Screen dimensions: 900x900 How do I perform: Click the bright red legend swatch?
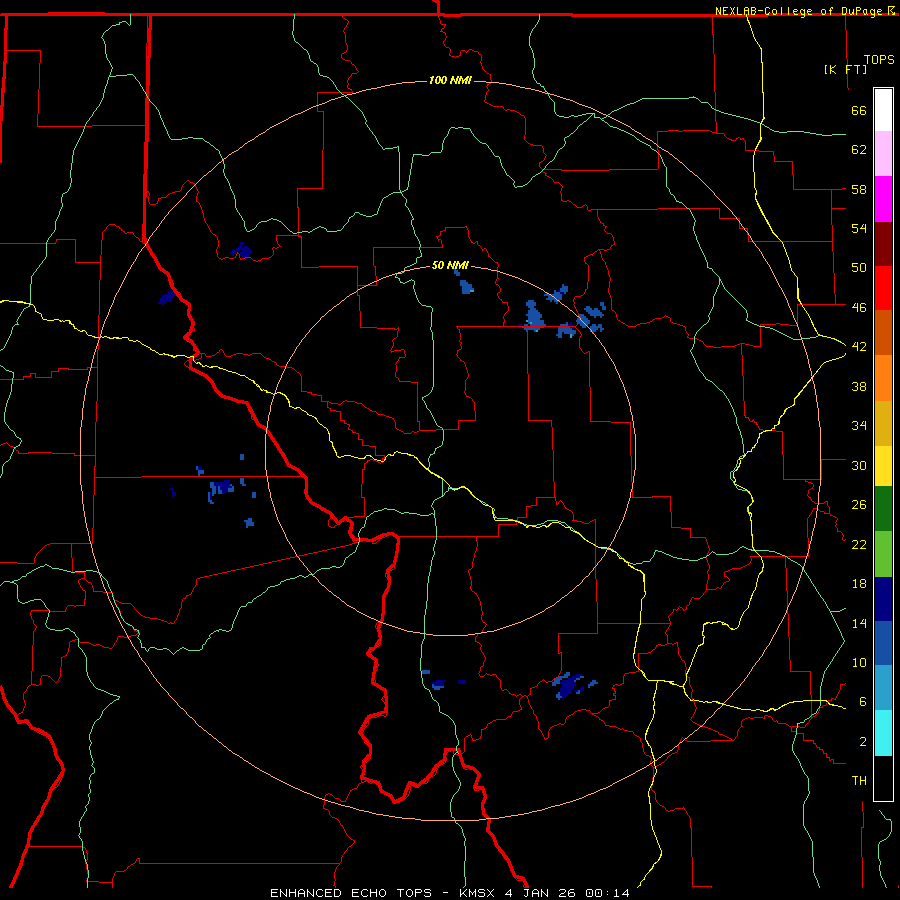pyautogui.click(x=883, y=288)
